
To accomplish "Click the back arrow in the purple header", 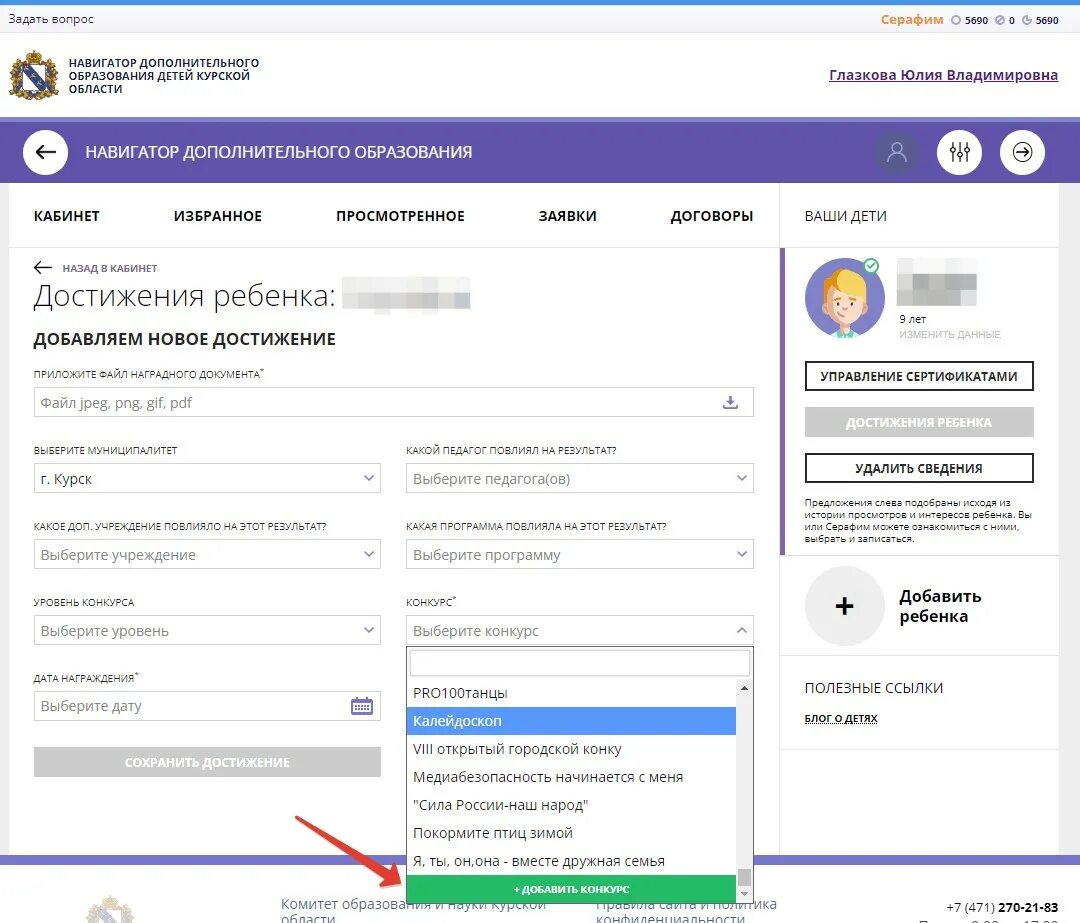I will point(45,151).
